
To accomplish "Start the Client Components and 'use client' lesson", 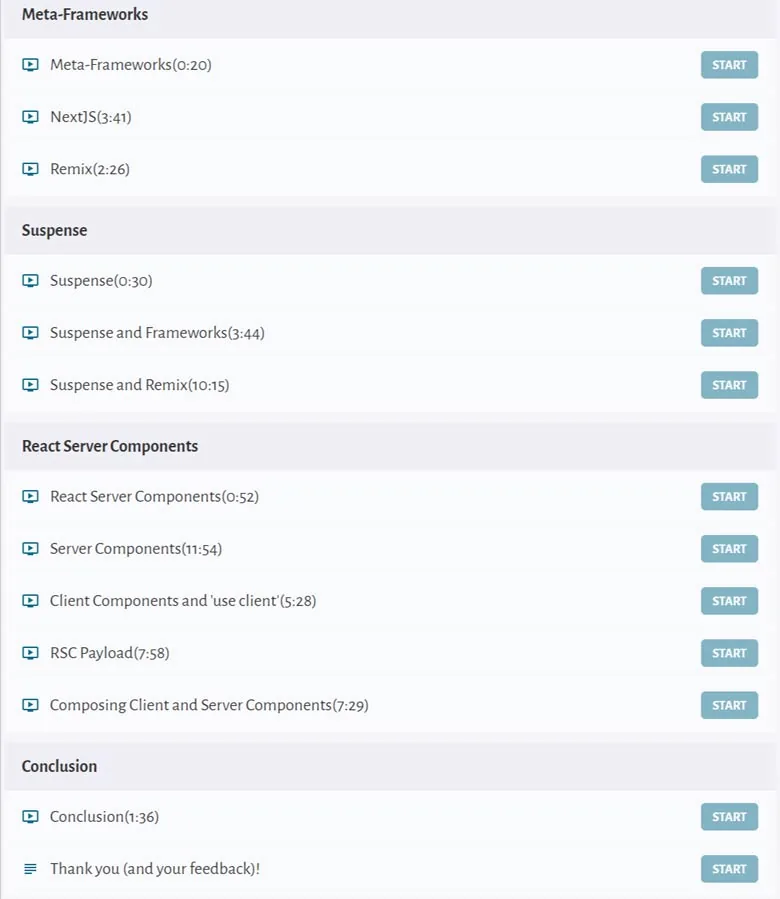I will [729, 601].
